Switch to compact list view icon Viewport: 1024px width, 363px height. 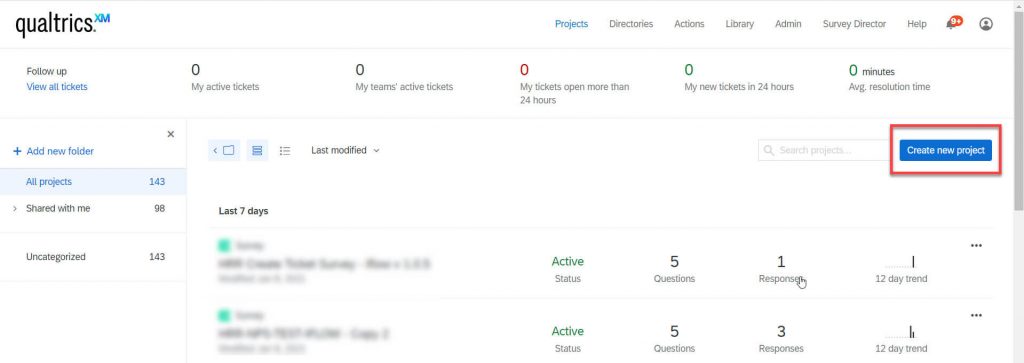[x=285, y=150]
